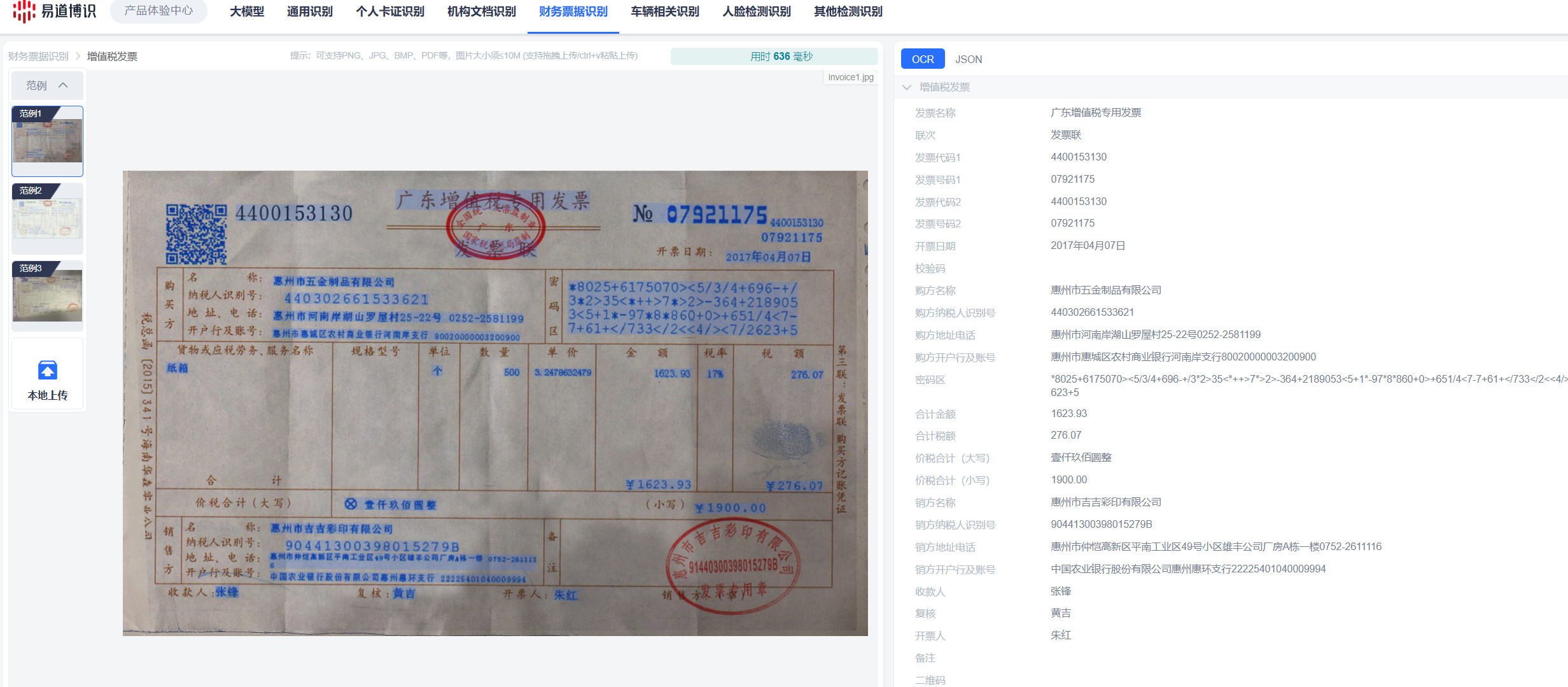Select the 范例2 sample thumbnail
Screen dimensions: 1568x687
pos(48,218)
